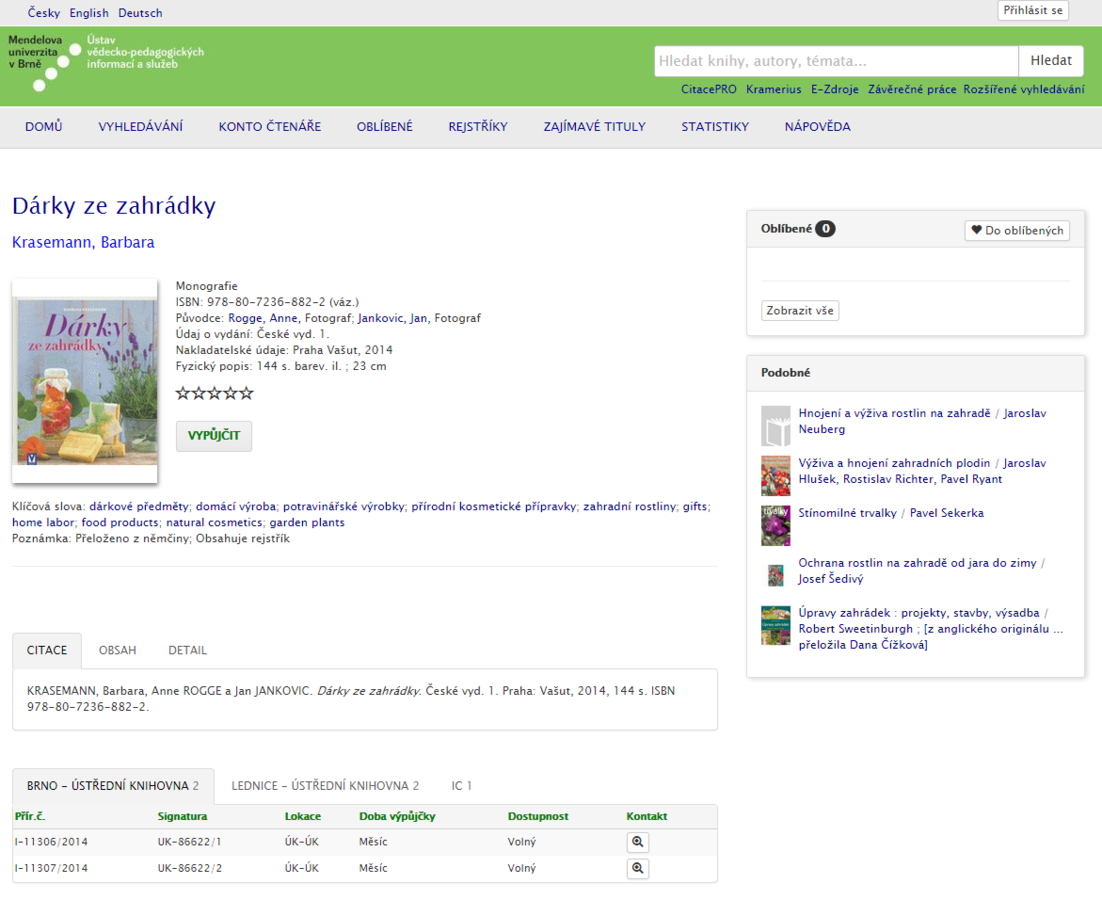Open keyword natural cosmetics
This screenshot has height=900, width=1102.
click(x=214, y=523)
